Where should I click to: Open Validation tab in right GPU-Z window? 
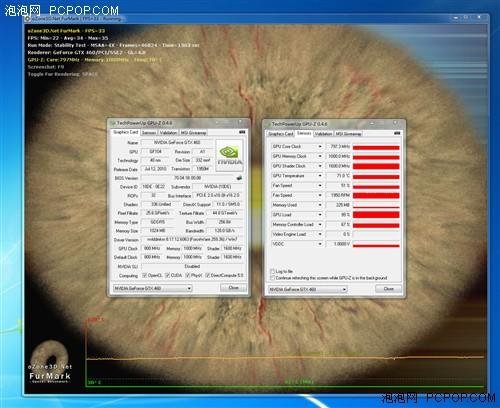[323, 134]
